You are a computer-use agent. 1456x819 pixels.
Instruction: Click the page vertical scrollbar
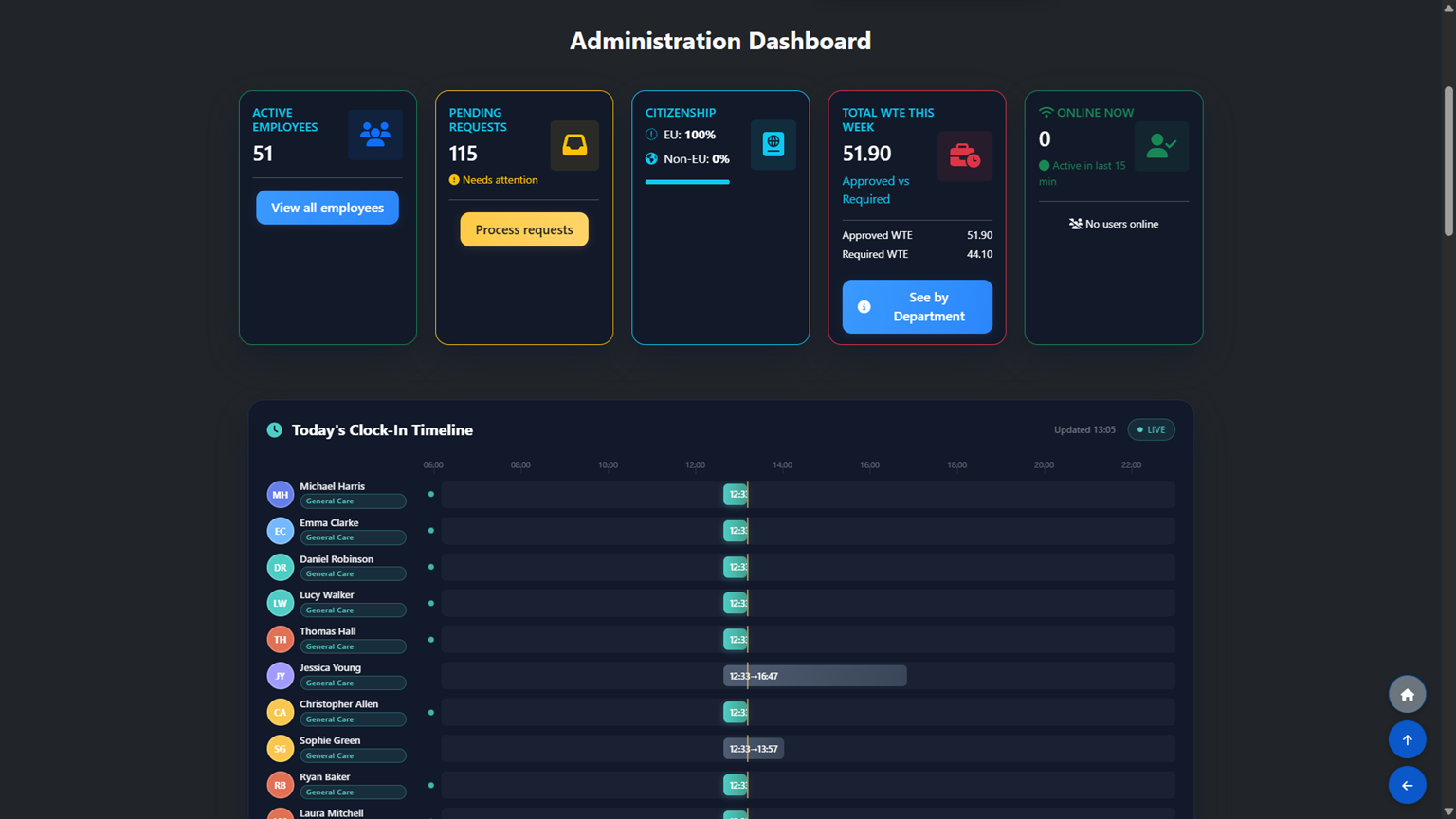point(1448,161)
